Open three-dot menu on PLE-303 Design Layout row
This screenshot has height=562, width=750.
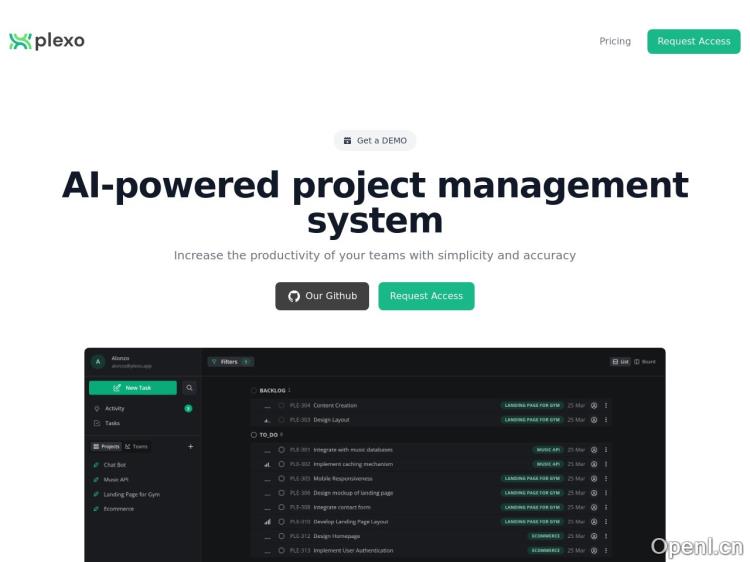click(x=606, y=420)
